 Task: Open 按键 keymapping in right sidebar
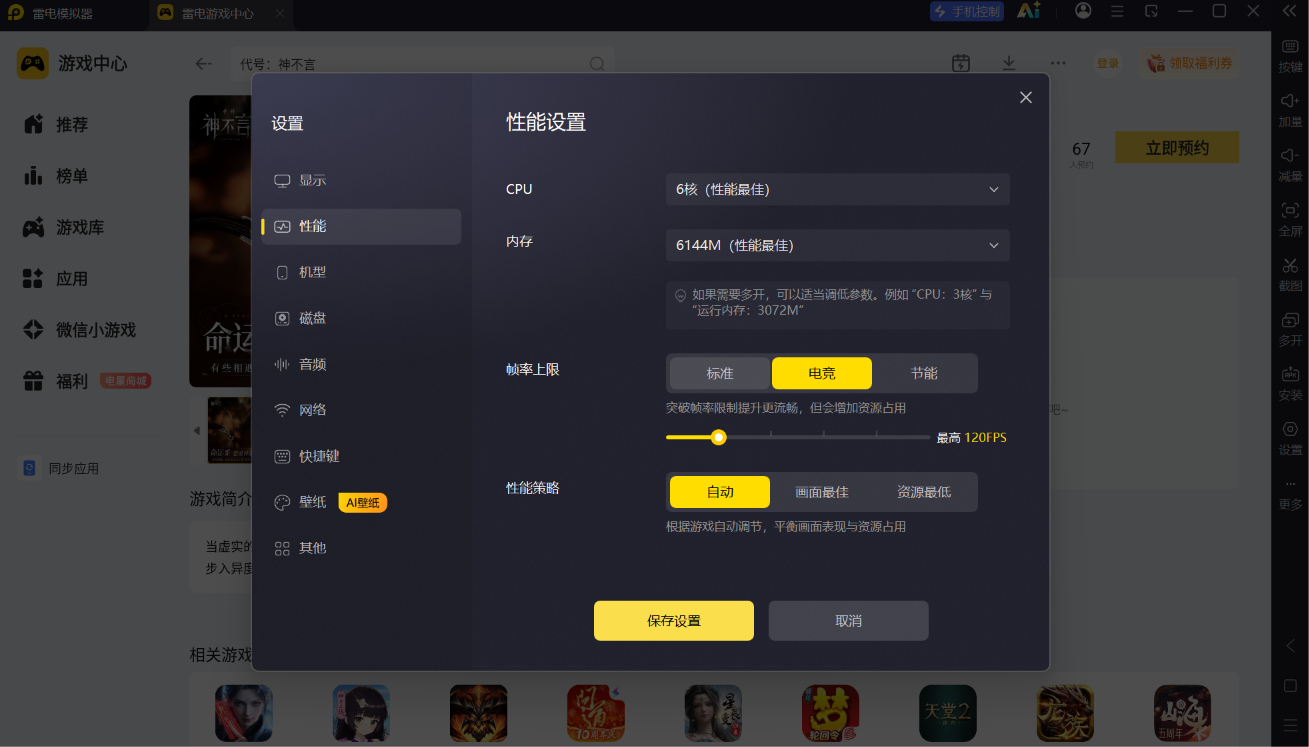pos(1290,54)
